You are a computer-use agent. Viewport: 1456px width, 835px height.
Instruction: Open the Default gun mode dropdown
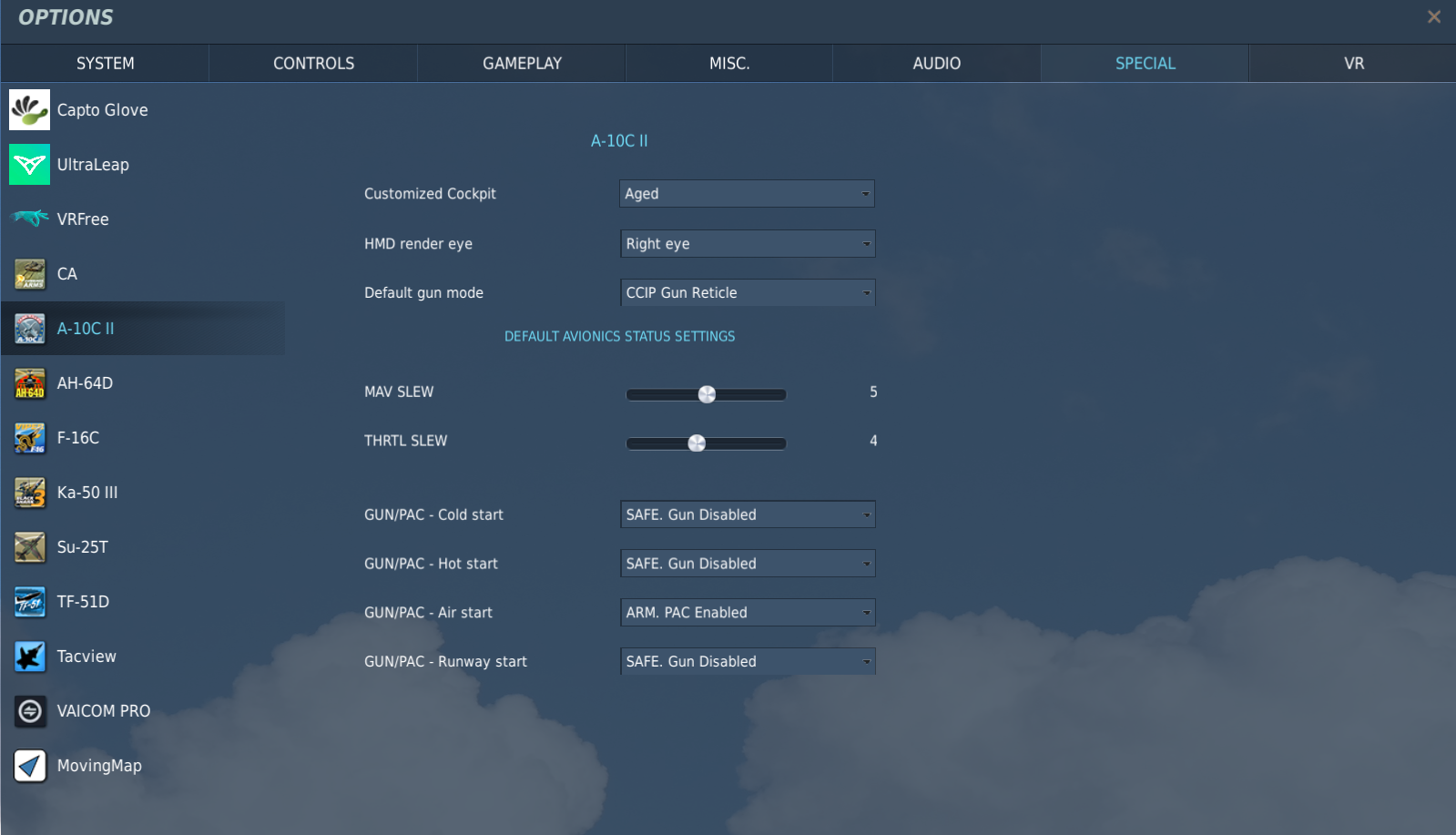click(747, 292)
